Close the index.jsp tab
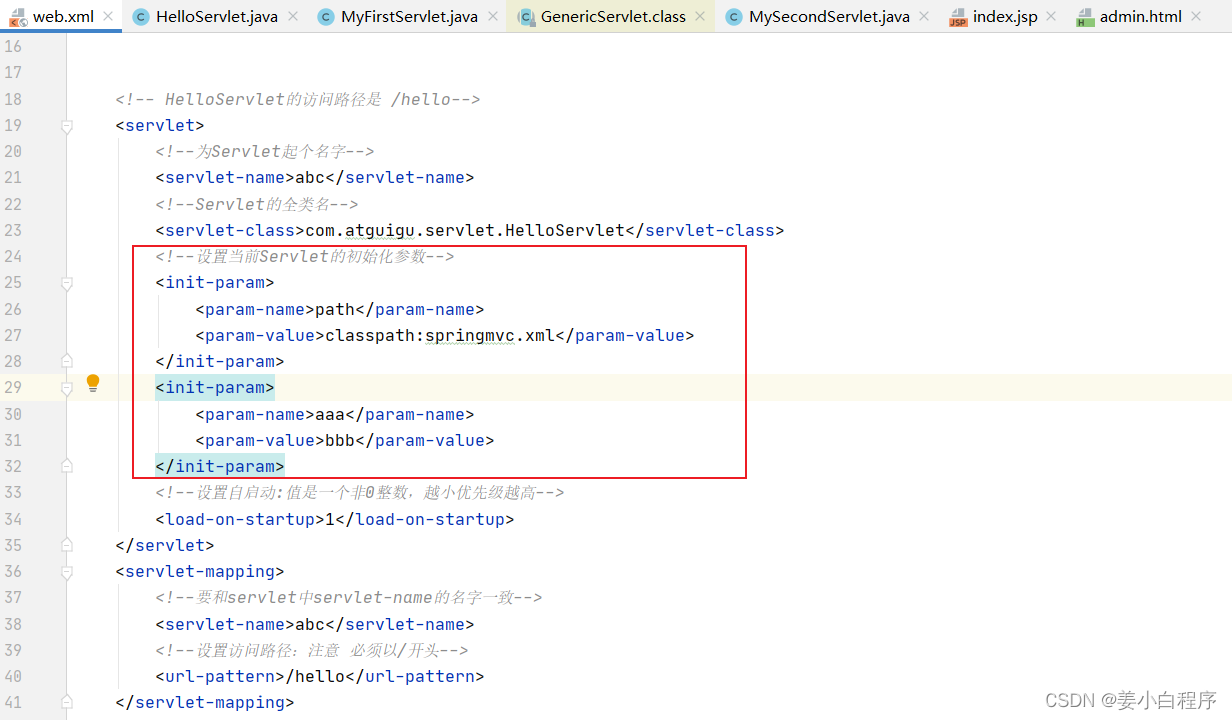The width and height of the screenshot is (1232, 720). 1049,16
